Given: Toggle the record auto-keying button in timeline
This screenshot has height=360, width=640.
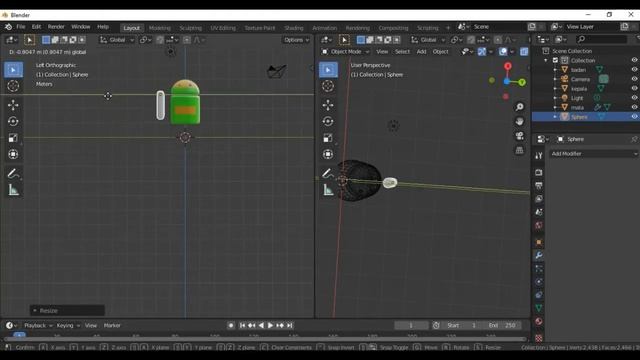Looking at the screenshot, I should (x=231, y=325).
